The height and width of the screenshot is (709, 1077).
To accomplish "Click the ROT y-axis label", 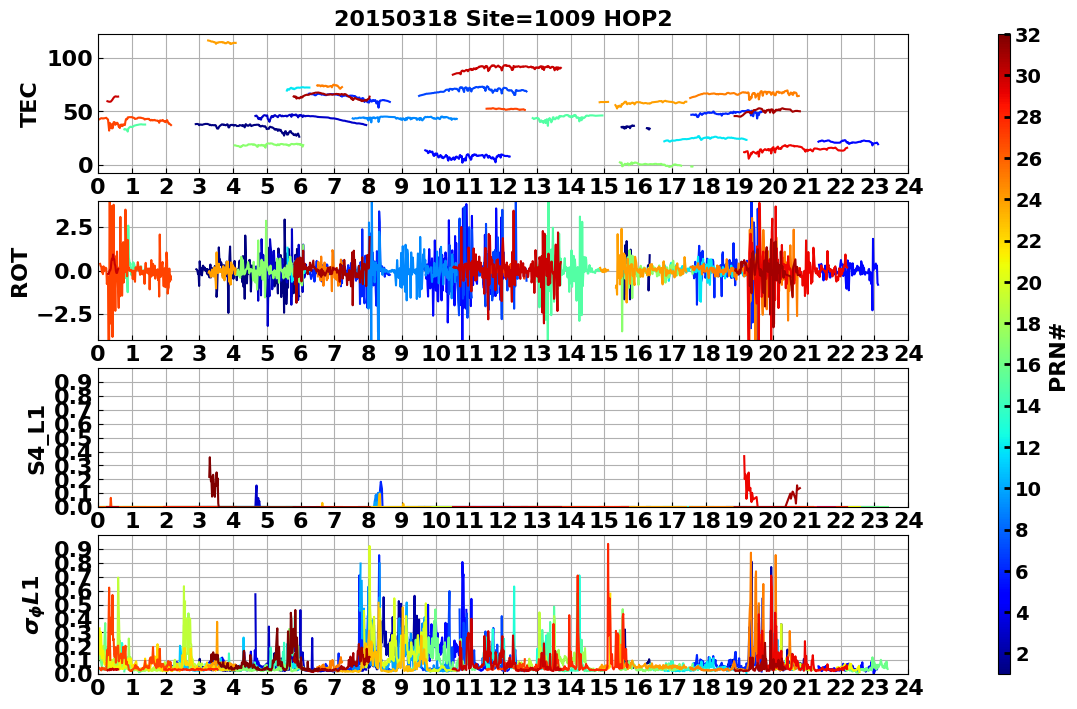I will (20, 273).
